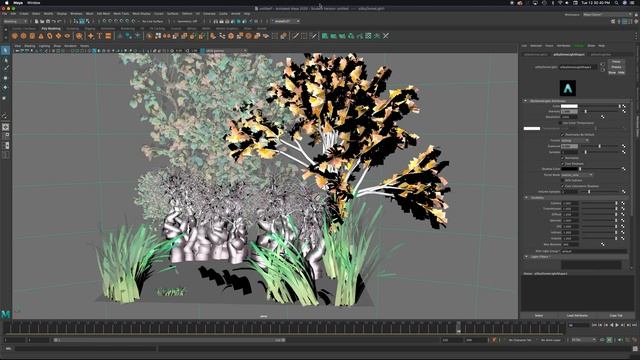
Task: Open the Attributes menu in Attribute Editor
Action: tap(563, 46)
